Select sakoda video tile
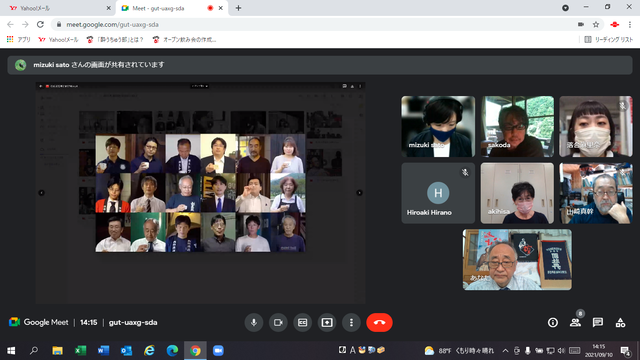 [517, 127]
